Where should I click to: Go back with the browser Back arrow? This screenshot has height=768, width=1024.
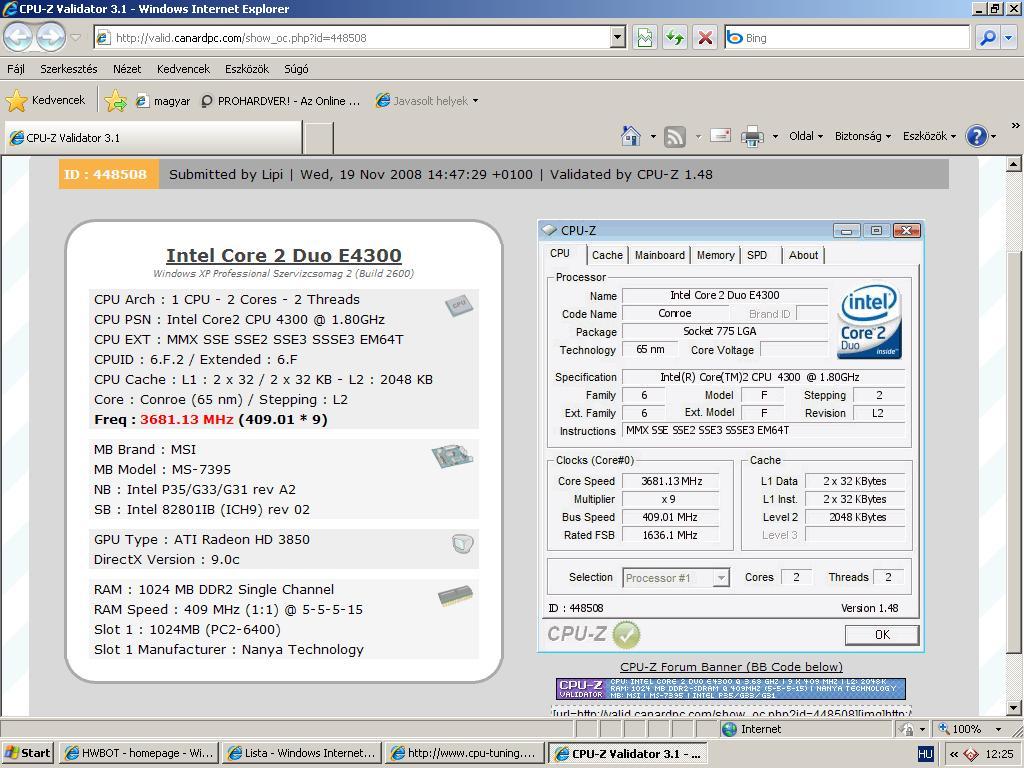(18, 37)
